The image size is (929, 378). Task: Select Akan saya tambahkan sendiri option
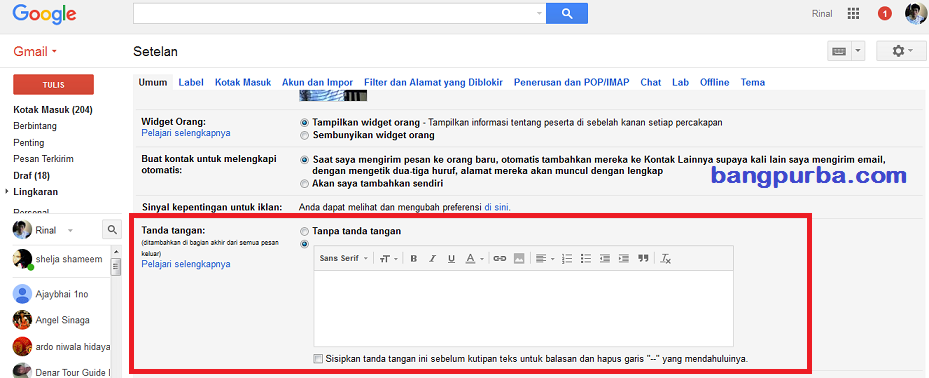pos(305,184)
